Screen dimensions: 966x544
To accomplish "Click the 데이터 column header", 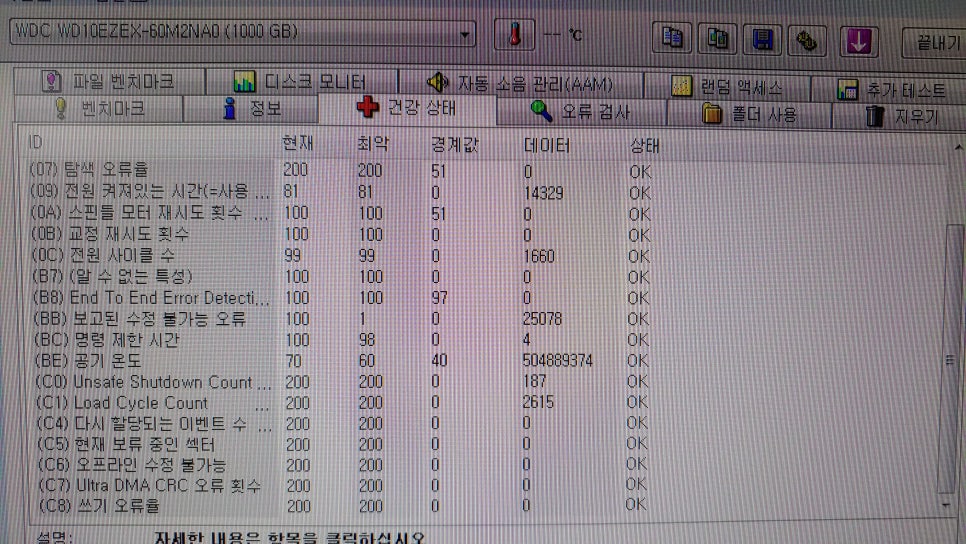I will (x=546, y=145).
